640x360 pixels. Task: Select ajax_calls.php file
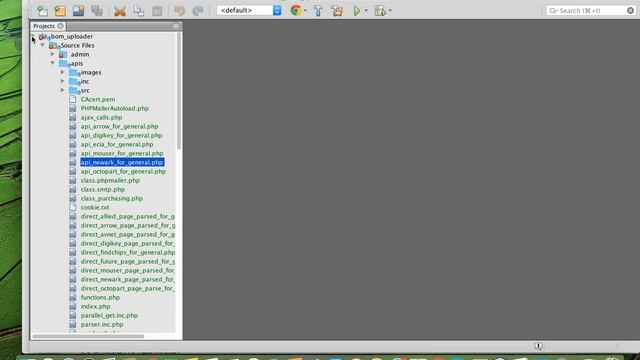[x=101, y=118]
